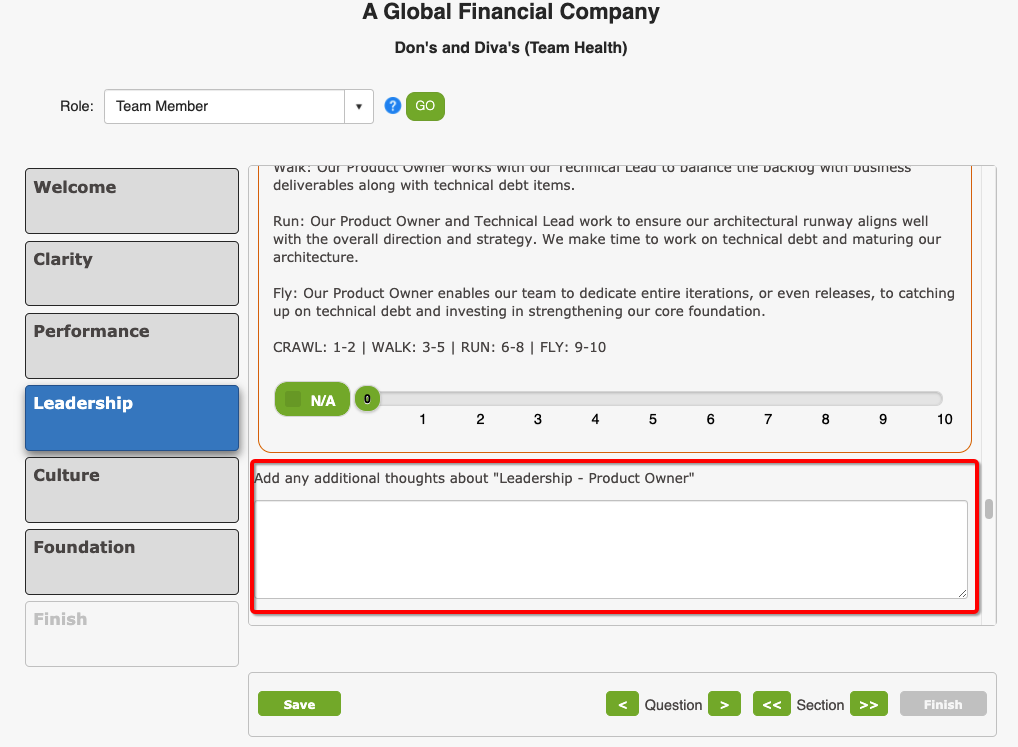Switch to the Clarity section
1018x747 pixels.
tap(132, 273)
